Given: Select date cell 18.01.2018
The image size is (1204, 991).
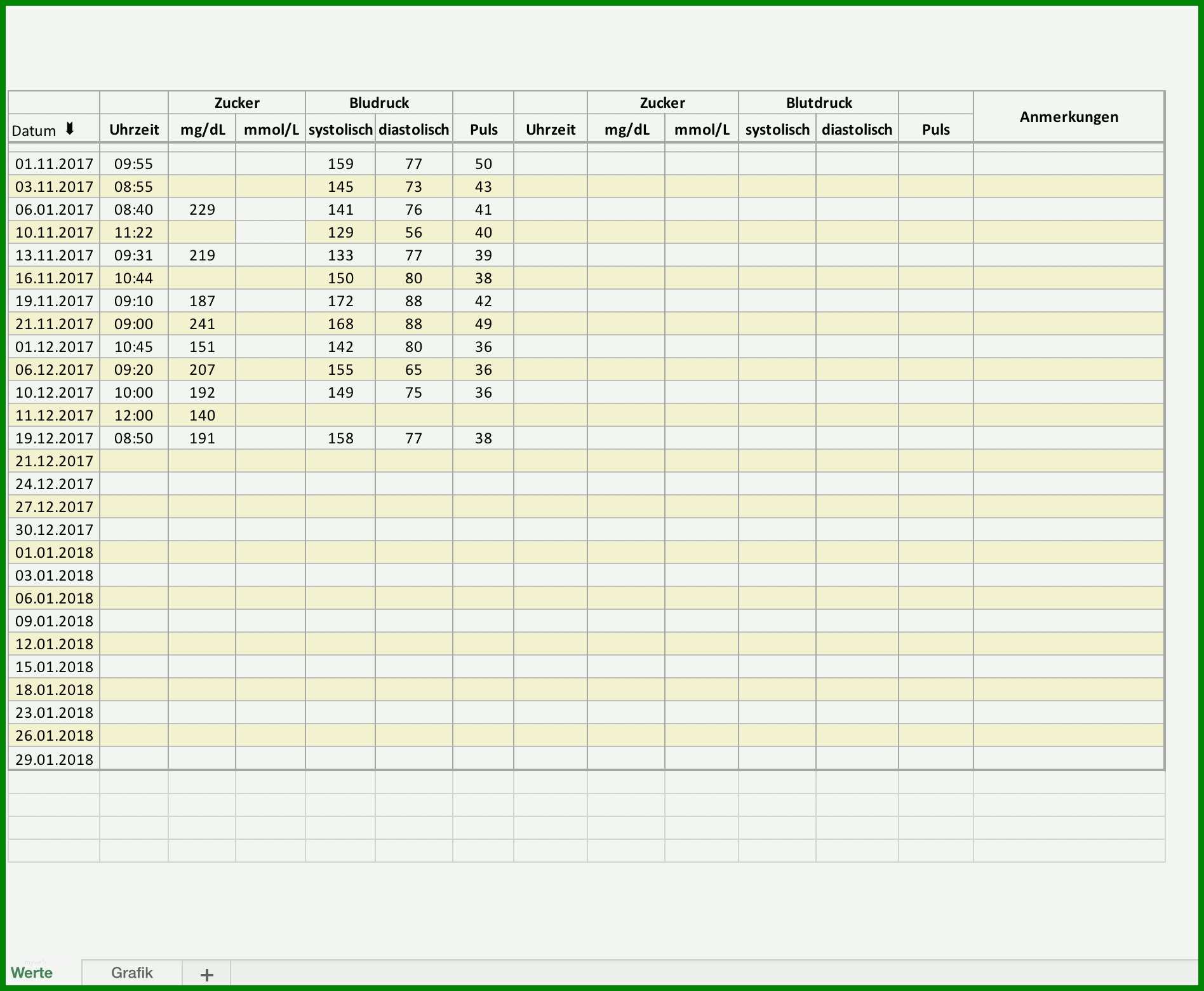Looking at the screenshot, I should tap(54, 690).
